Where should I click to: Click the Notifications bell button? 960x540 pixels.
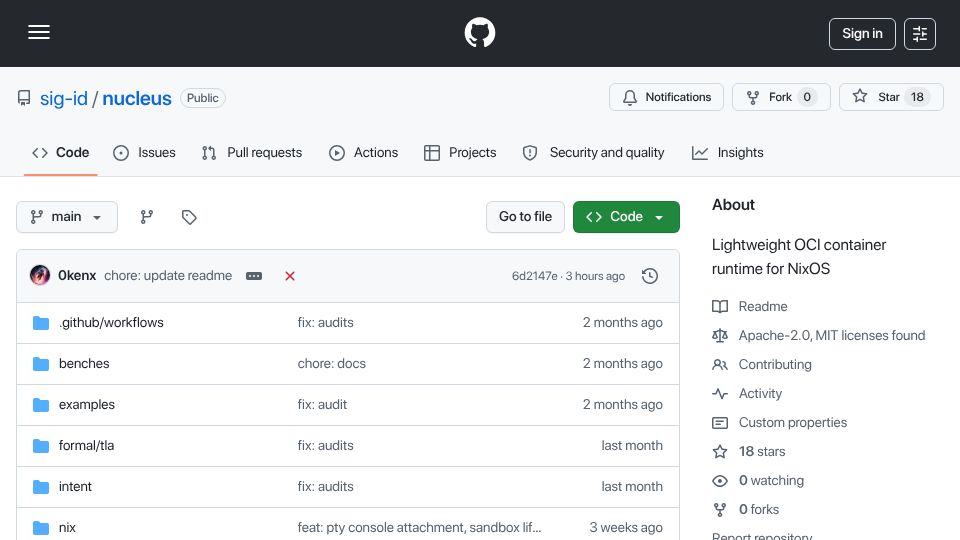(666, 97)
